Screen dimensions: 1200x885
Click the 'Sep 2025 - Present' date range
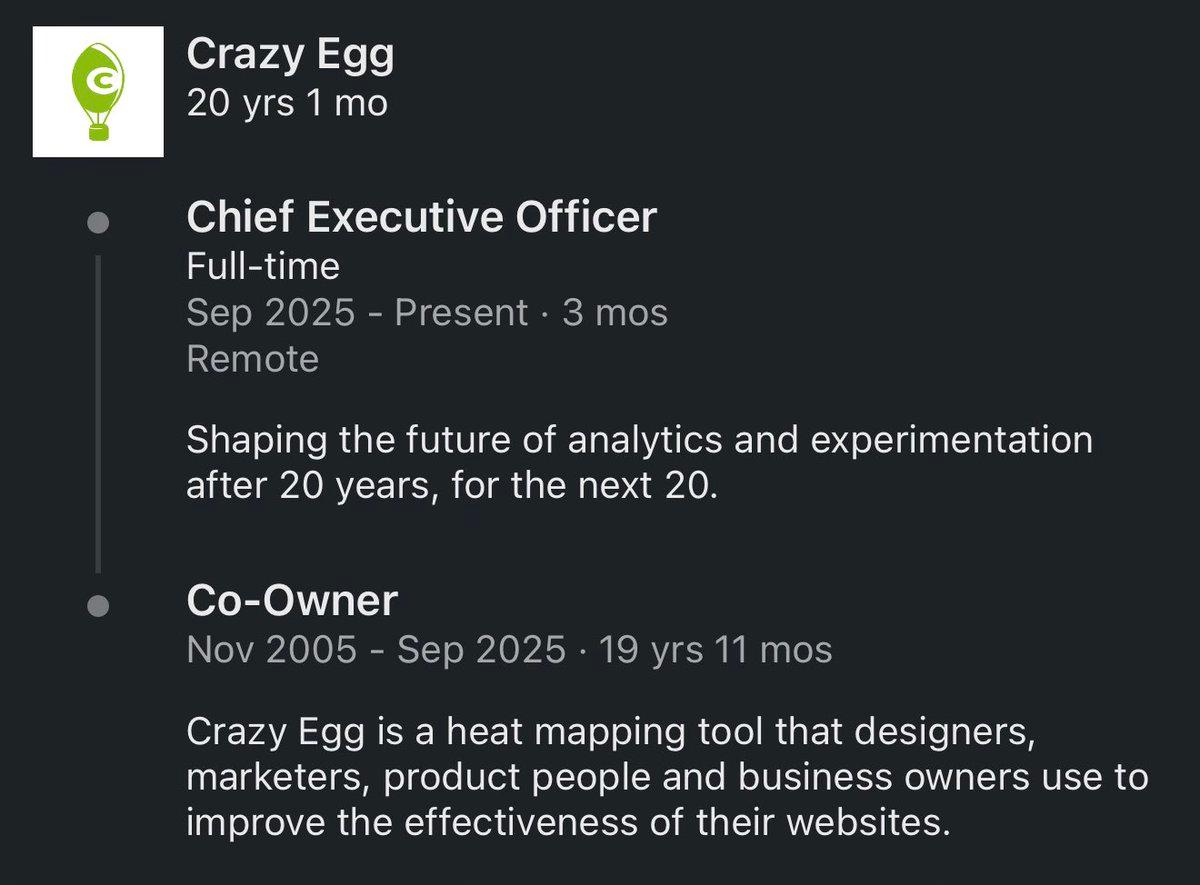tap(355, 313)
